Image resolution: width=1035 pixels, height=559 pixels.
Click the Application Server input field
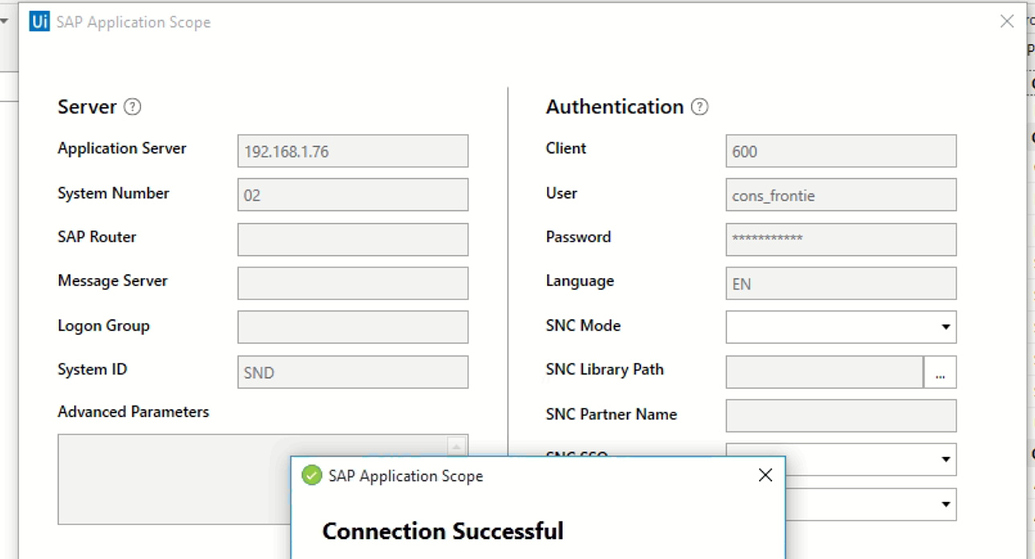pyautogui.click(x=353, y=151)
